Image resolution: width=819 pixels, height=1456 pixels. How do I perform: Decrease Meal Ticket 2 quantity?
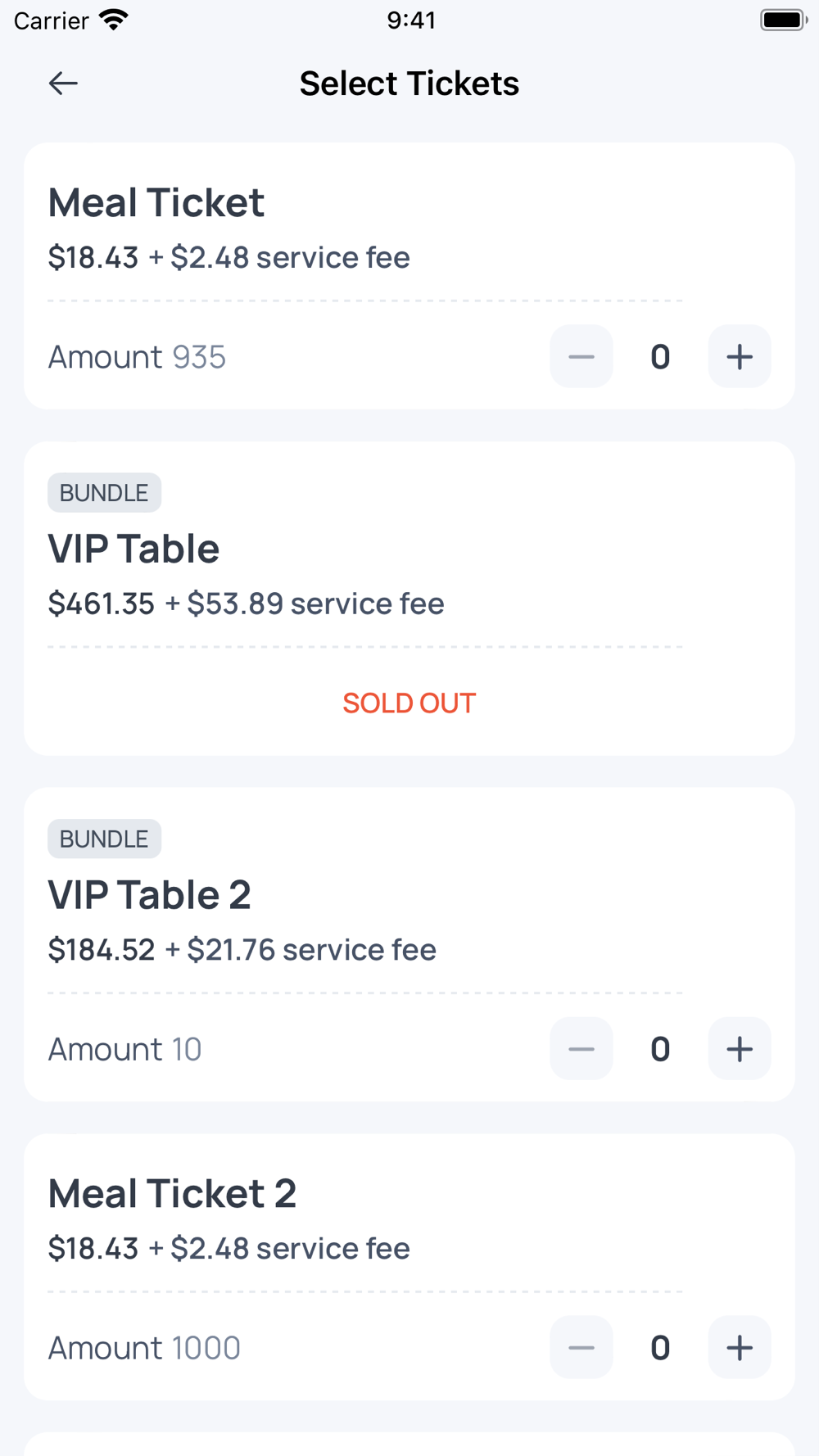click(x=581, y=1348)
